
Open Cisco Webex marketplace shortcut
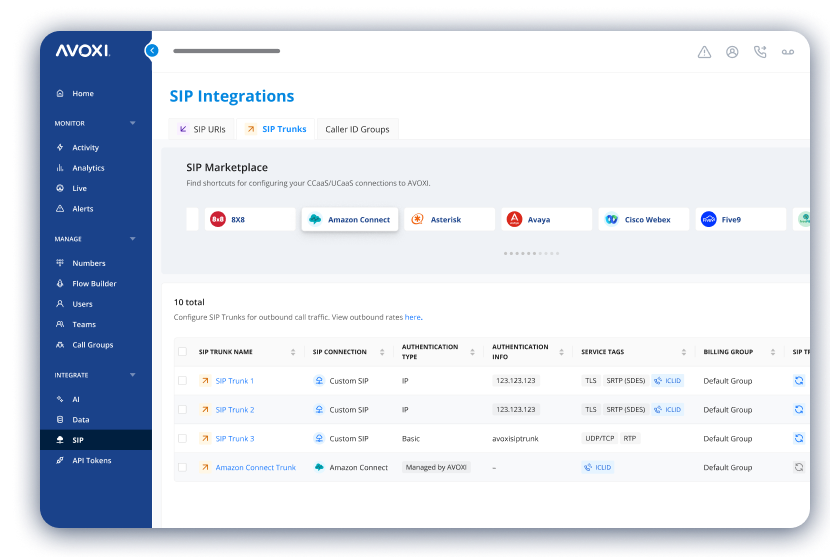coord(644,219)
